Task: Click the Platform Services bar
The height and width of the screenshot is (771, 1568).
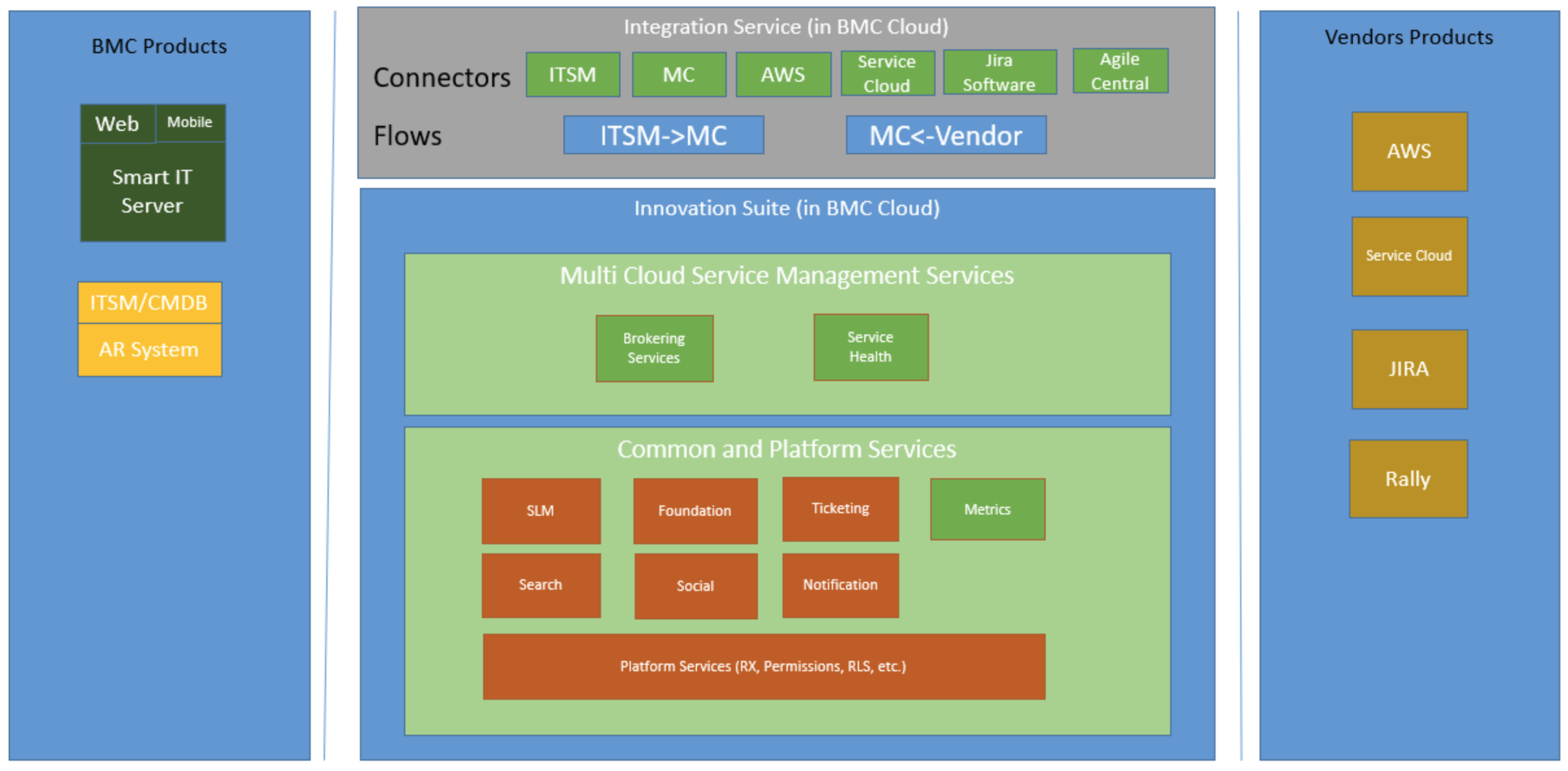Action: coord(763,666)
